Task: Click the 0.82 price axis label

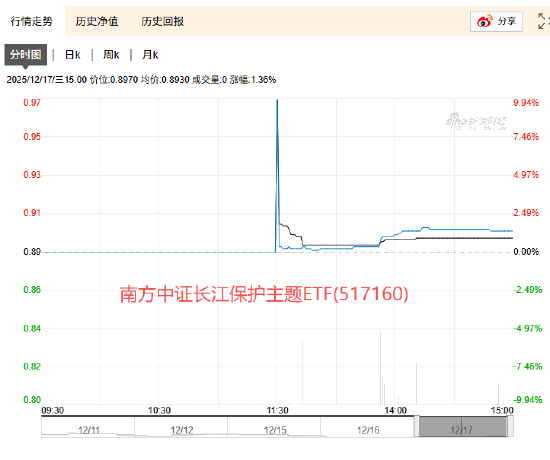Action: coord(32,366)
